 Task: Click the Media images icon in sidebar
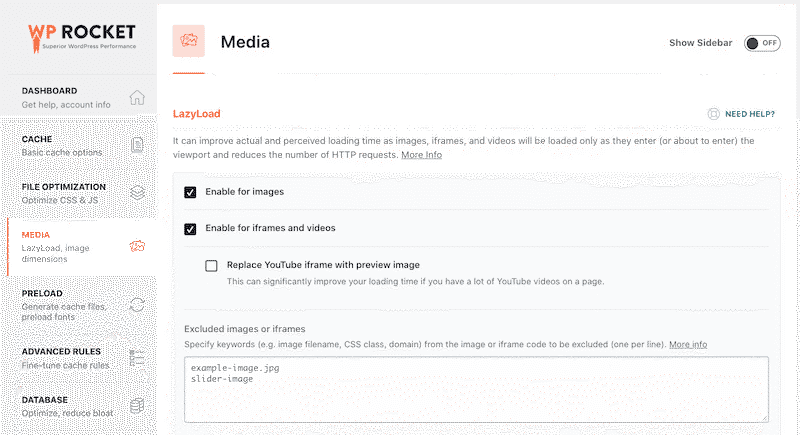[137, 246]
